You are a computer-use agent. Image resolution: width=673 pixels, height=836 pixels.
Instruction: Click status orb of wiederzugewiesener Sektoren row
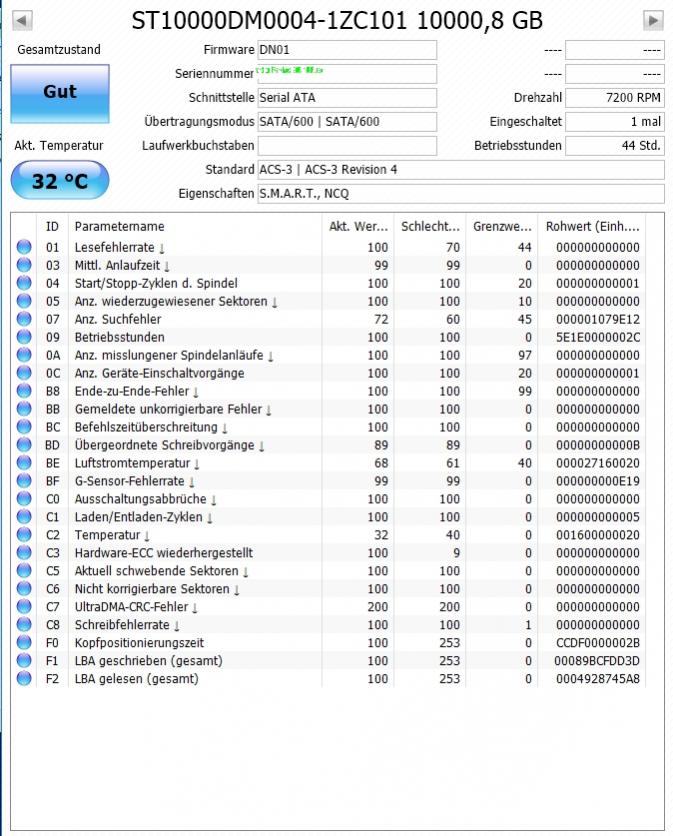click(24, 301)
